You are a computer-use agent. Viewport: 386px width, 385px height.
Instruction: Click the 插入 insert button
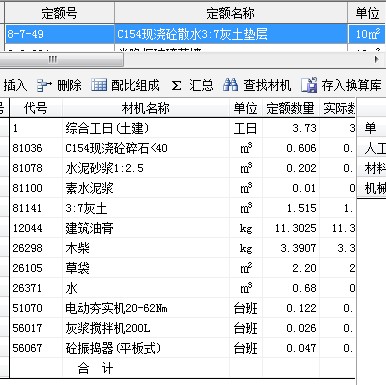[15, 85]
